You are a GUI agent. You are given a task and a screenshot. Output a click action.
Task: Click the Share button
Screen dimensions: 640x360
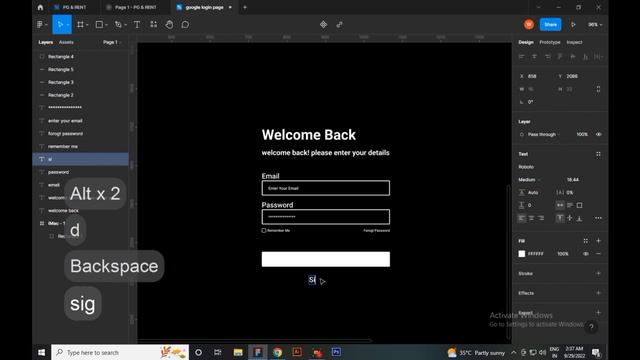[x=550, y=24]
